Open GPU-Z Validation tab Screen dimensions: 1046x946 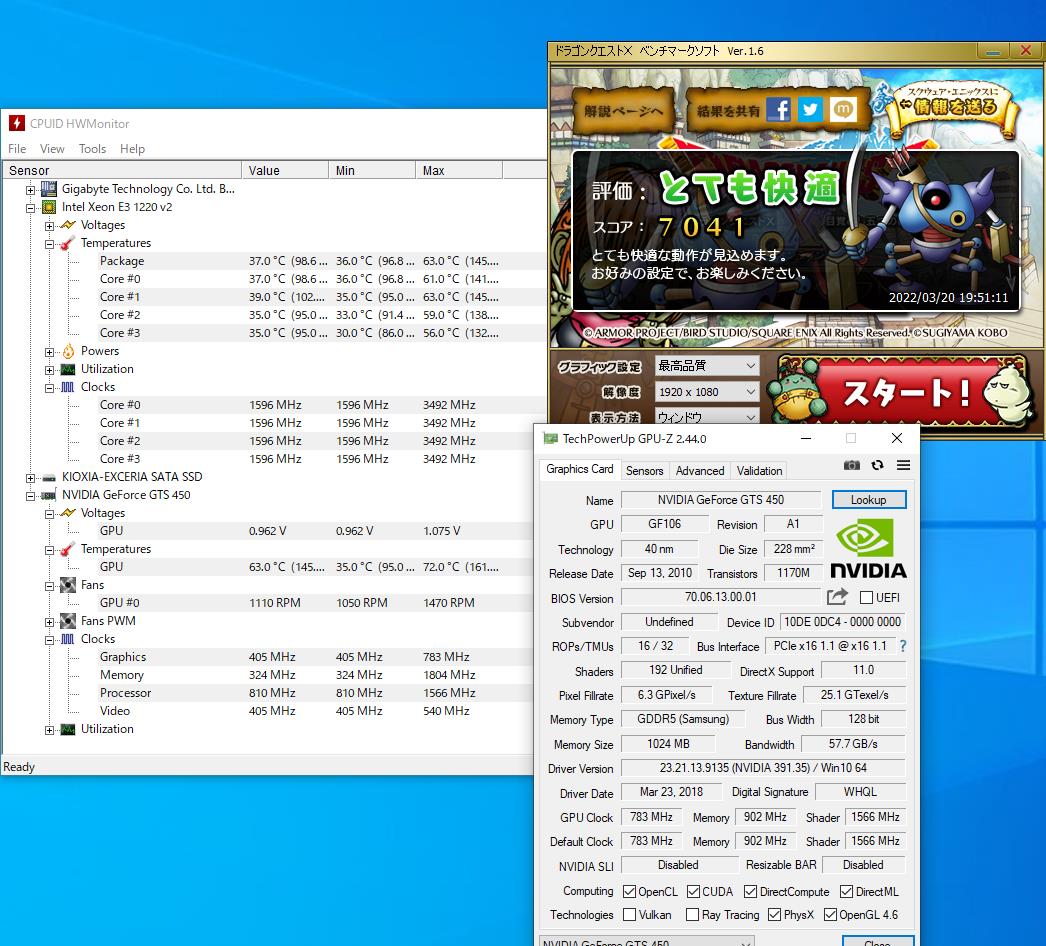click(759, 470)
